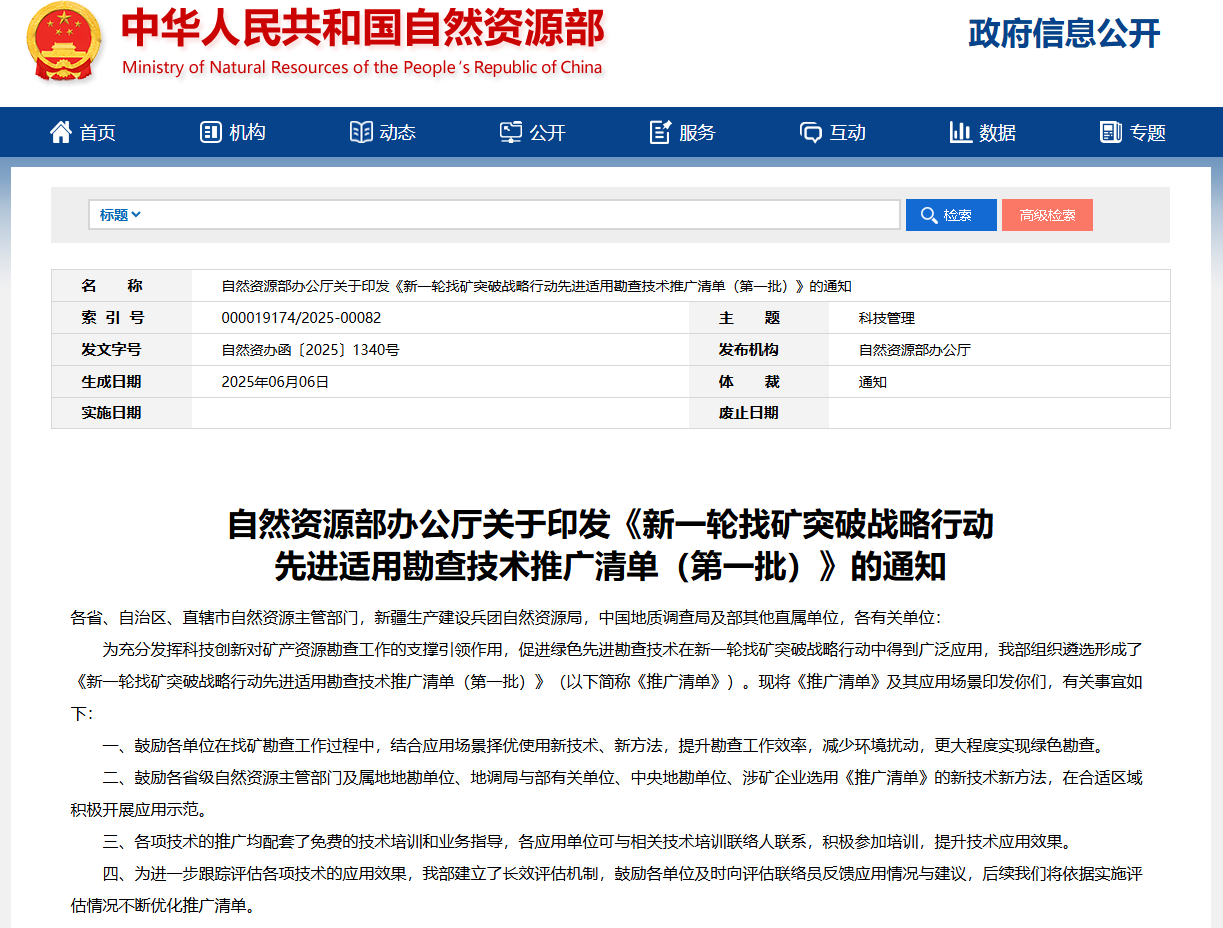Open 高级检索 advanced search
Image resolution: width=1223 pixels, height=928 pixels.
pos(1047,215)
